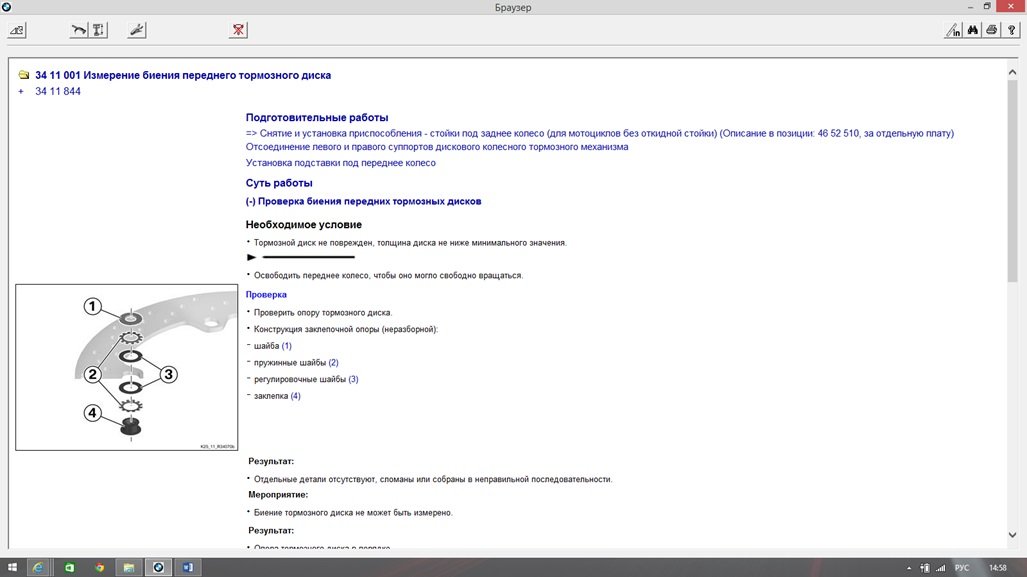Open Word from the Windows taskbar
This screenshot has height=577, width=1027.
coord(187,567)
